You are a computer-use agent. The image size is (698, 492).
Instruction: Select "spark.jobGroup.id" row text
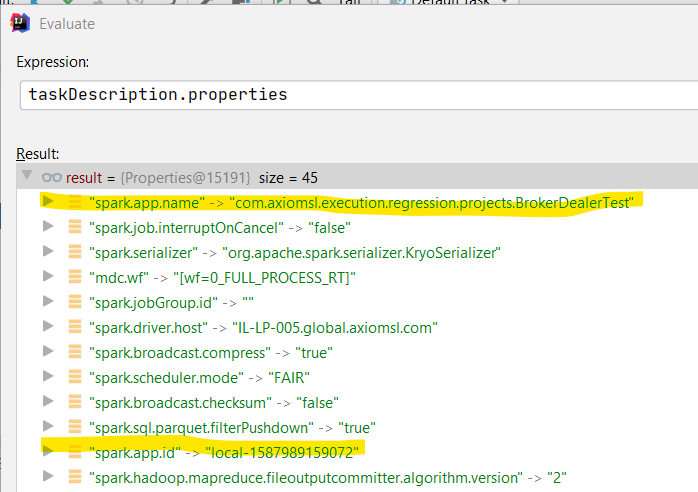tap(171, 303)
